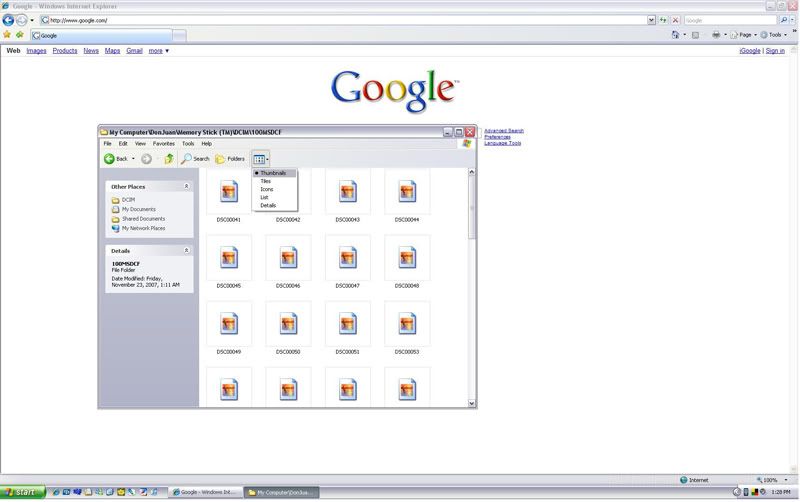Viewport: 800px width, 502px height.
Task: Open the Edit menu in Explorer
Action: tap(123, 144)
